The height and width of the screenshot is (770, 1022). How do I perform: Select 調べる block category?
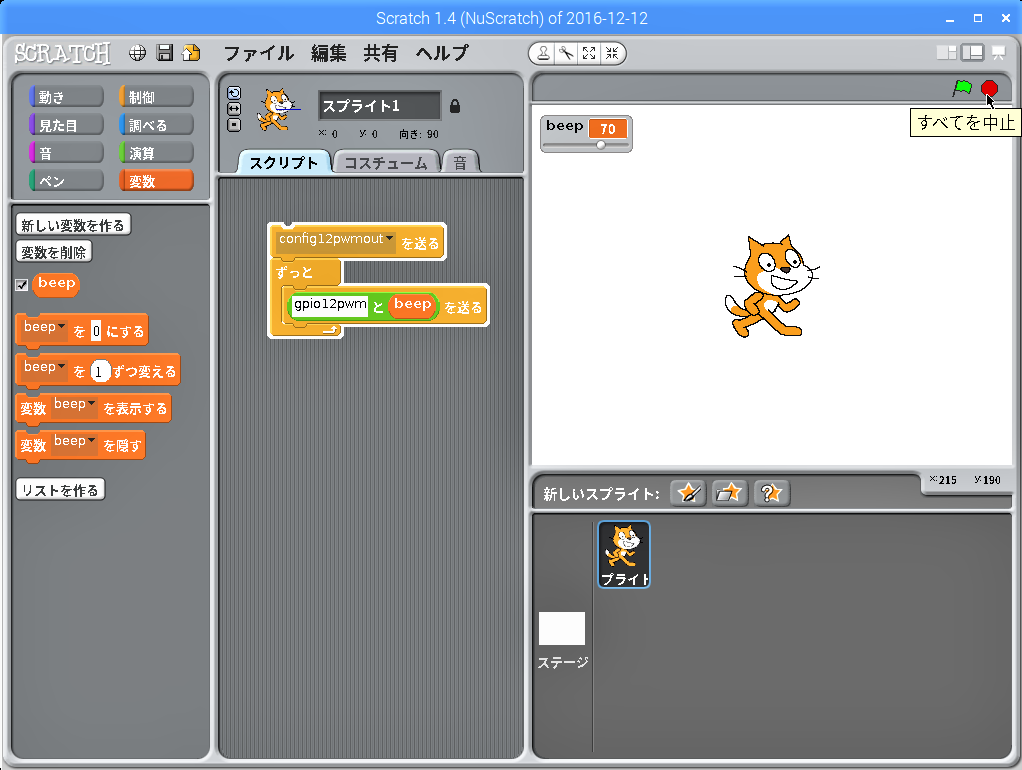click(156, 125)
